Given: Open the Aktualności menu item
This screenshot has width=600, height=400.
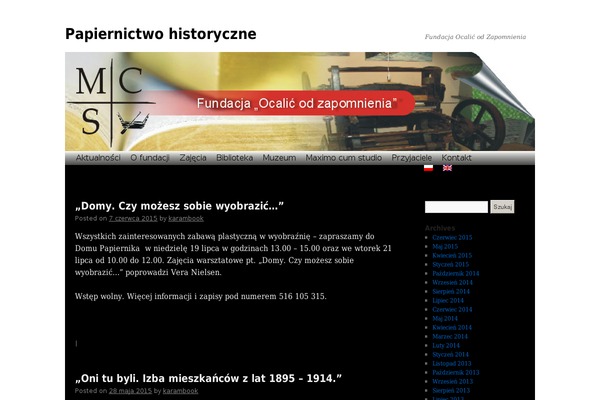Looking at the screenshot, I should 98,158.
